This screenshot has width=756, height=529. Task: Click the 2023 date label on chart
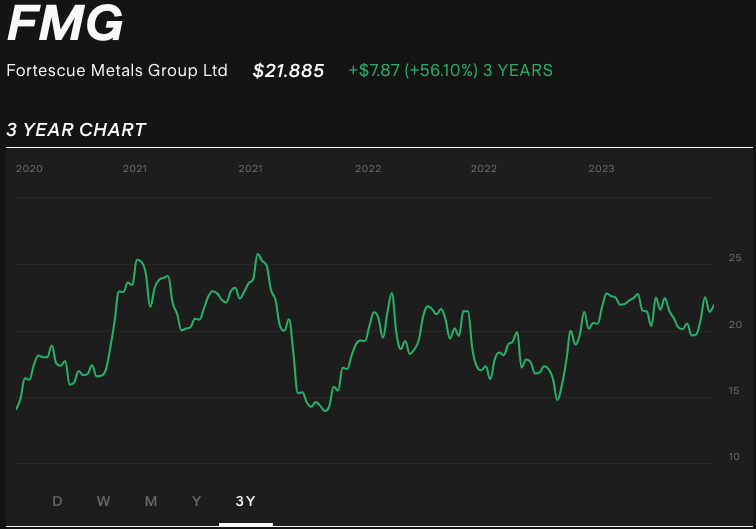(601, 169)
